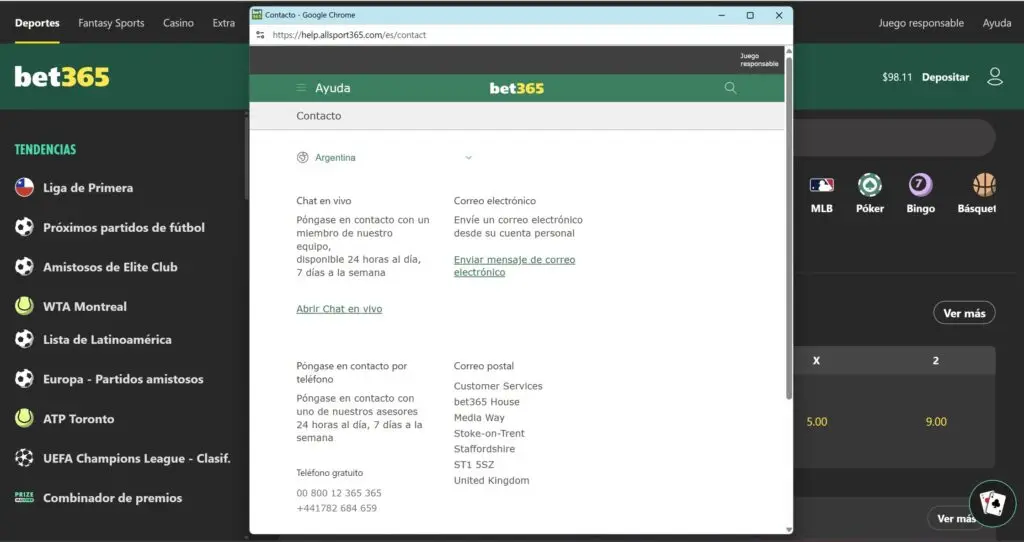Click the bet365 logo in the help popup

517,88
